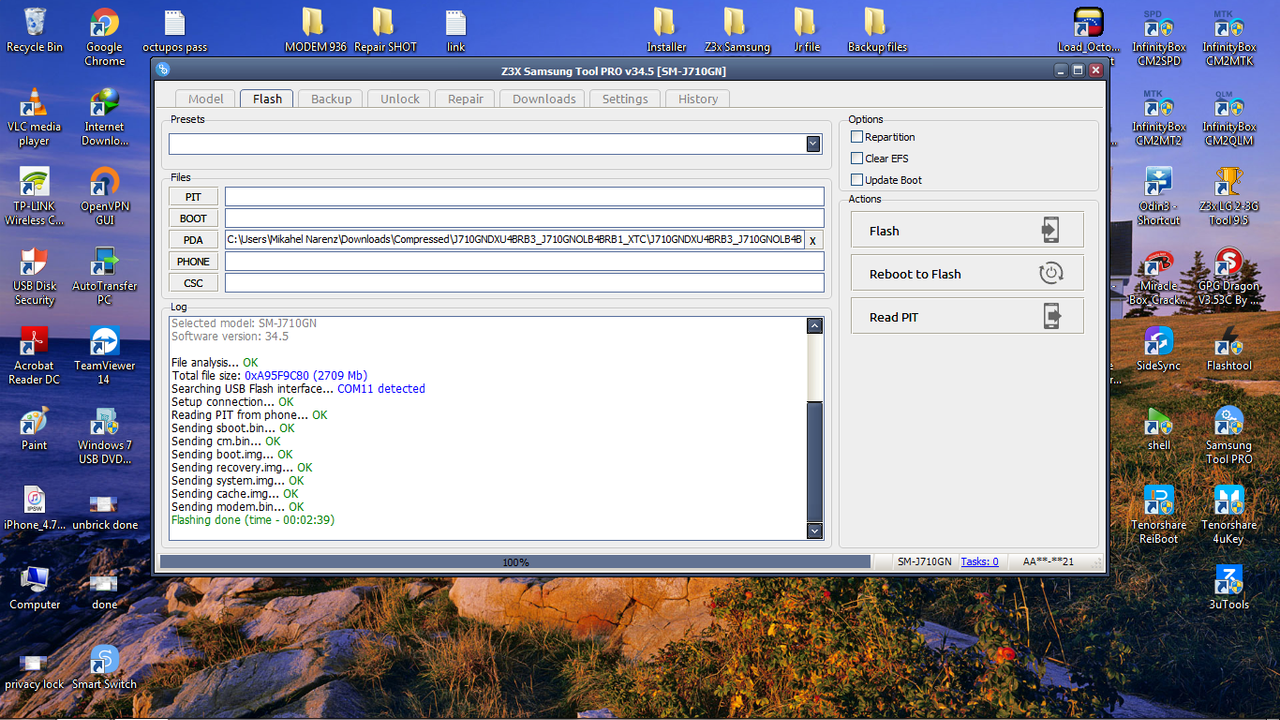The image size is (1280, 720).
Task: Click into the PIT file path field
Action: (x=524, y=197)
